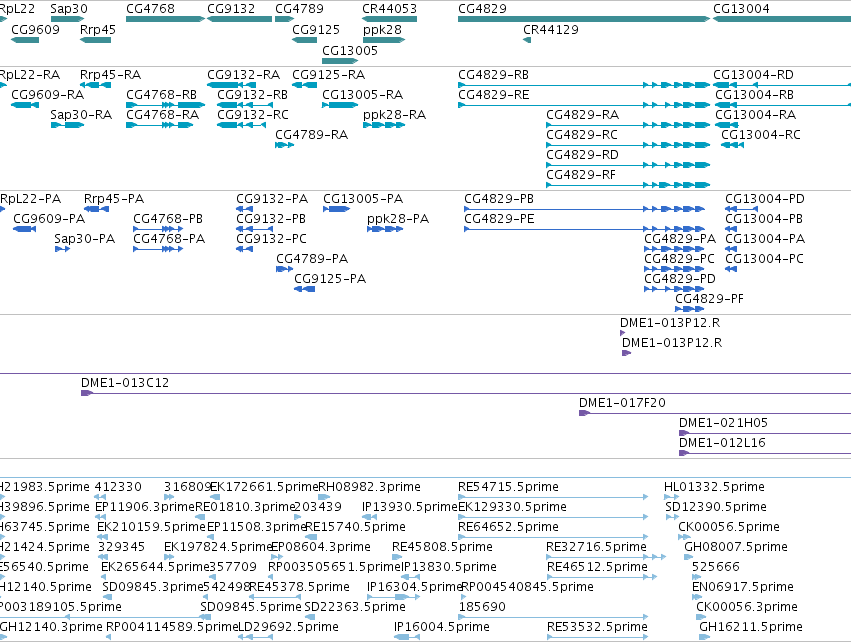Select transcript CG4829-RF

coord(628,185)
